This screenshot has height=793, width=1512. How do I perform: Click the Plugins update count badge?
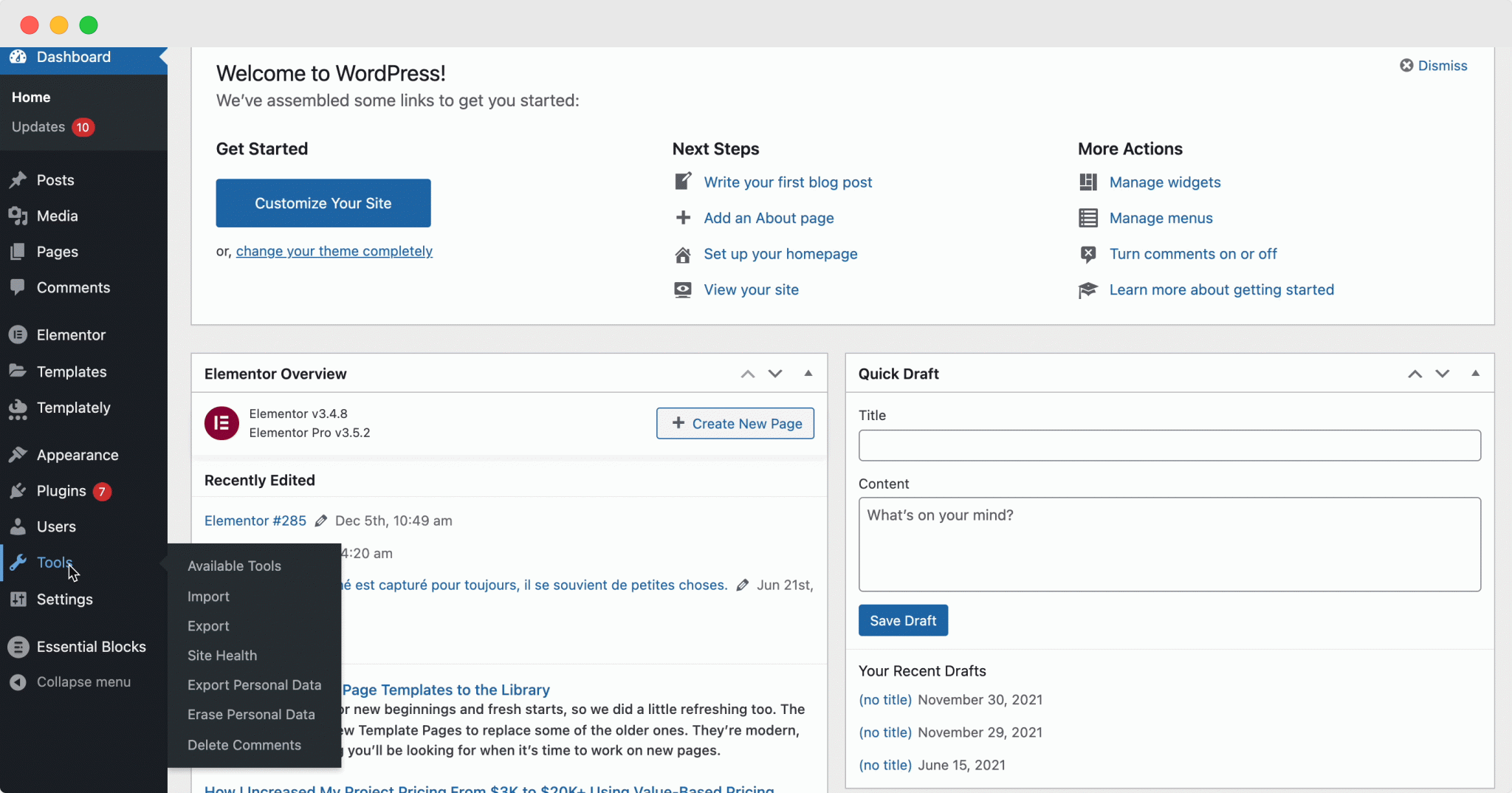102,491
